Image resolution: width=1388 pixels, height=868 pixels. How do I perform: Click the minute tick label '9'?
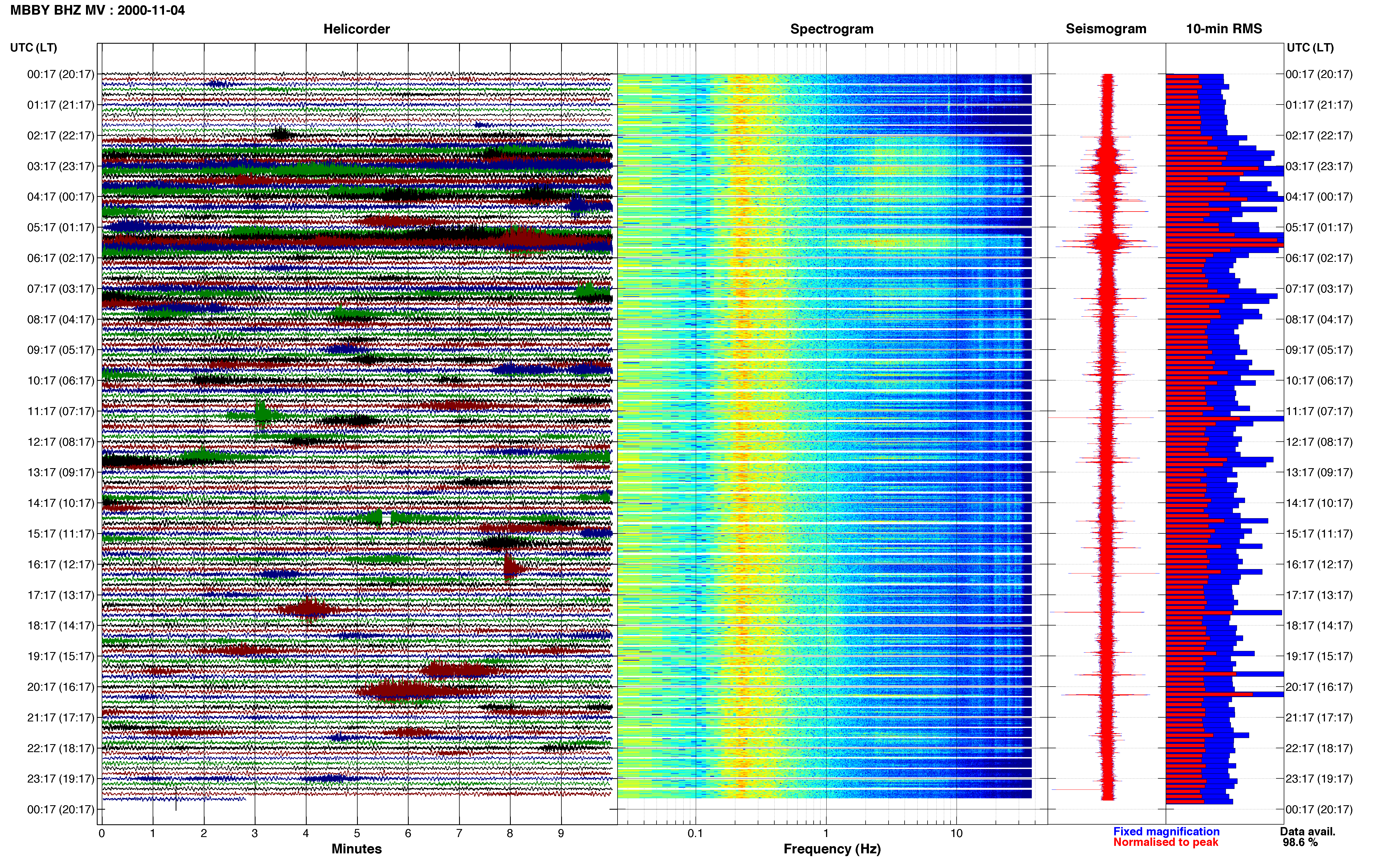pyautogui.click(x=561, y=833)
